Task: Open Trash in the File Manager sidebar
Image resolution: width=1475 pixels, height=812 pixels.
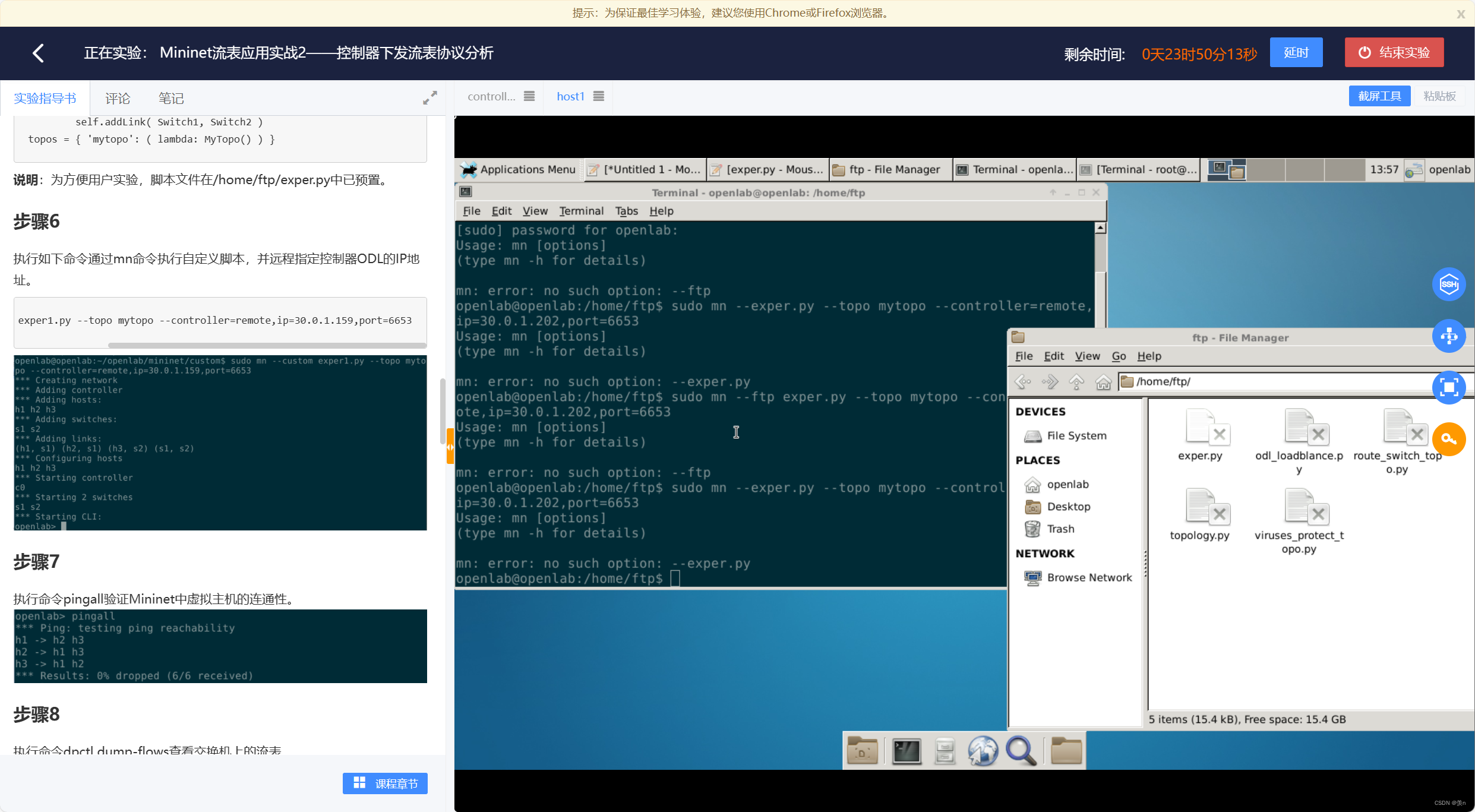Action: click(x=1060, y=529)
